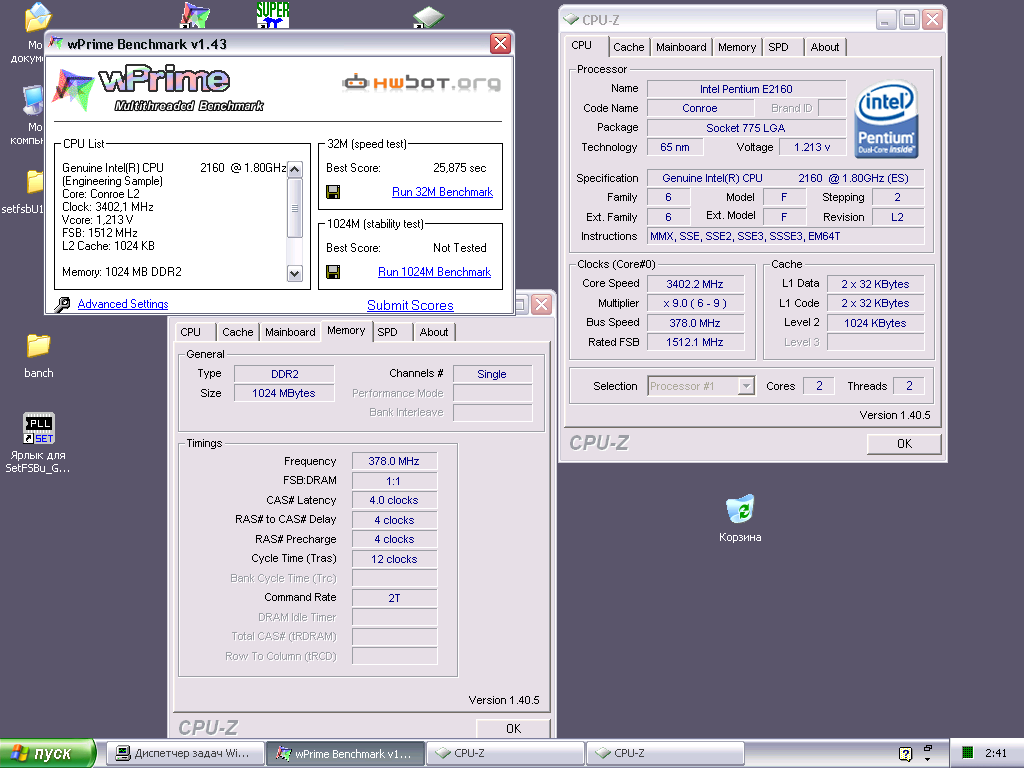Image resolution: width=1024 pixels, height=768 pixels.
Task: Click the Run 1024M Benchmark link
Action: pyautogui.click(x=434, y=272)
